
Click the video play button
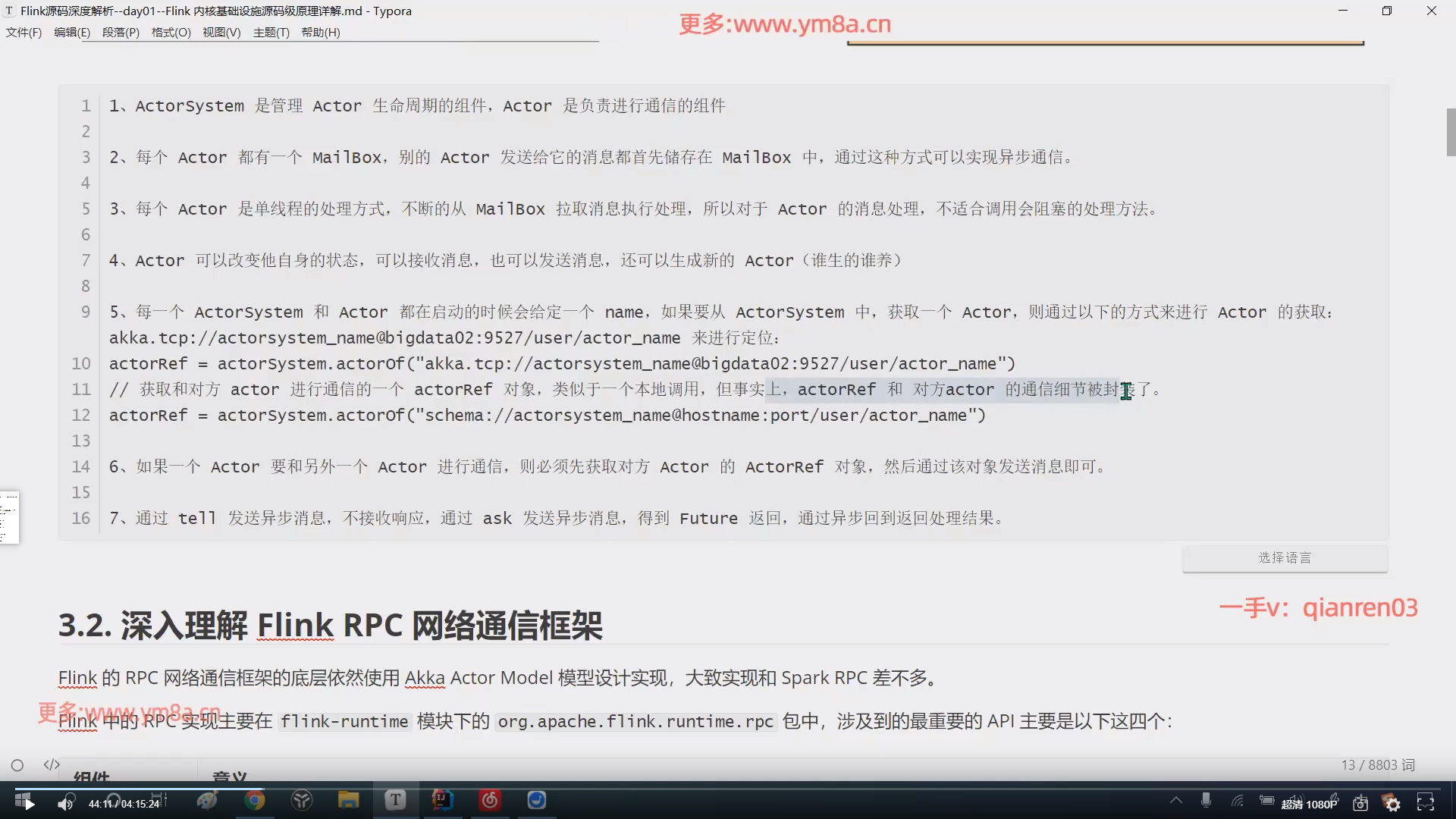29,804
